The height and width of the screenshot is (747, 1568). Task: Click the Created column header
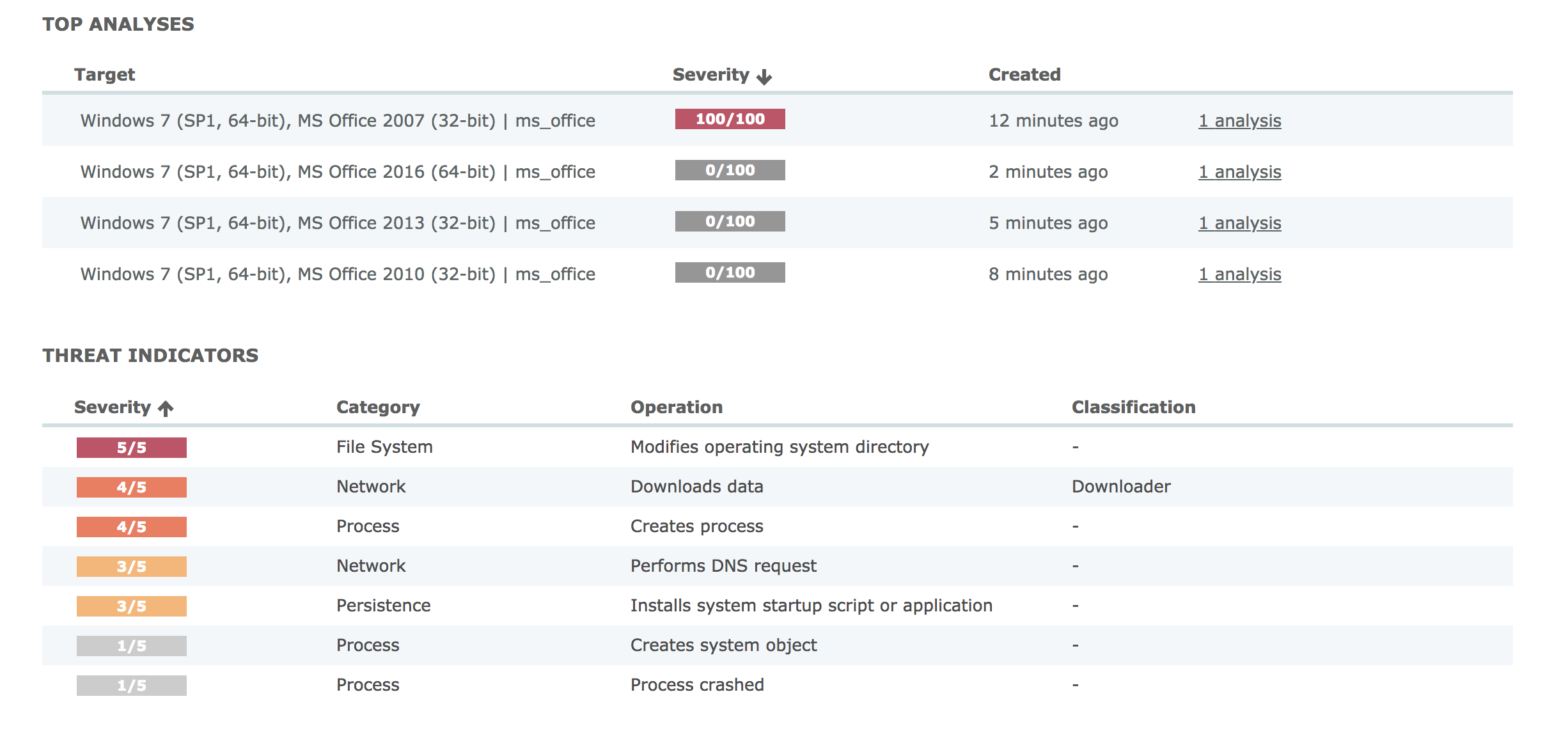[1024, 75]
